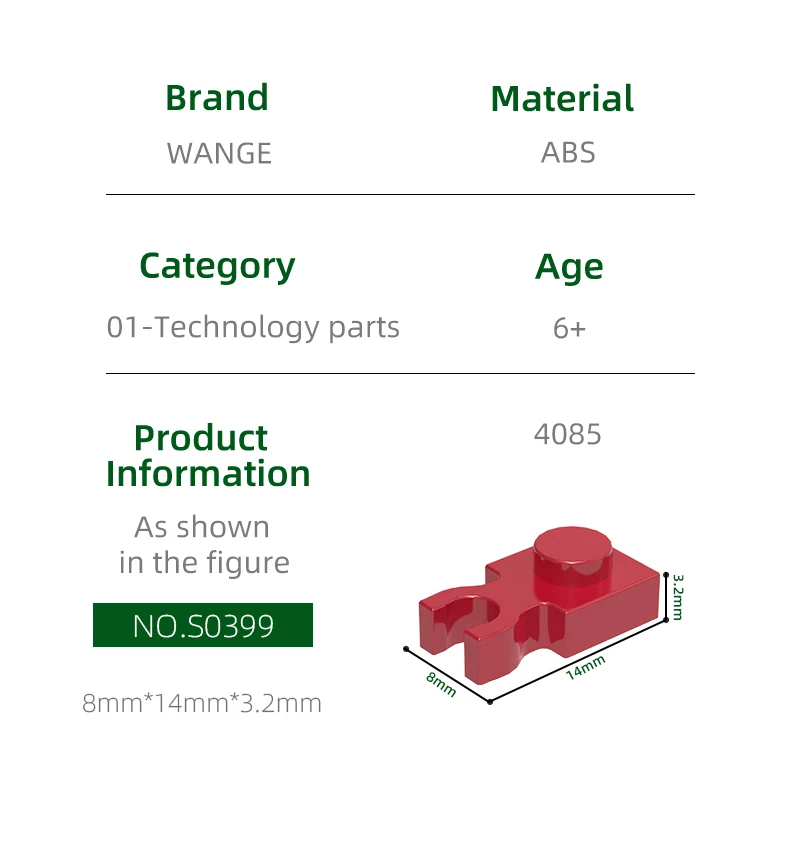Click the divider line below the Category row
The image size is (800, 852).
(400, 373)
